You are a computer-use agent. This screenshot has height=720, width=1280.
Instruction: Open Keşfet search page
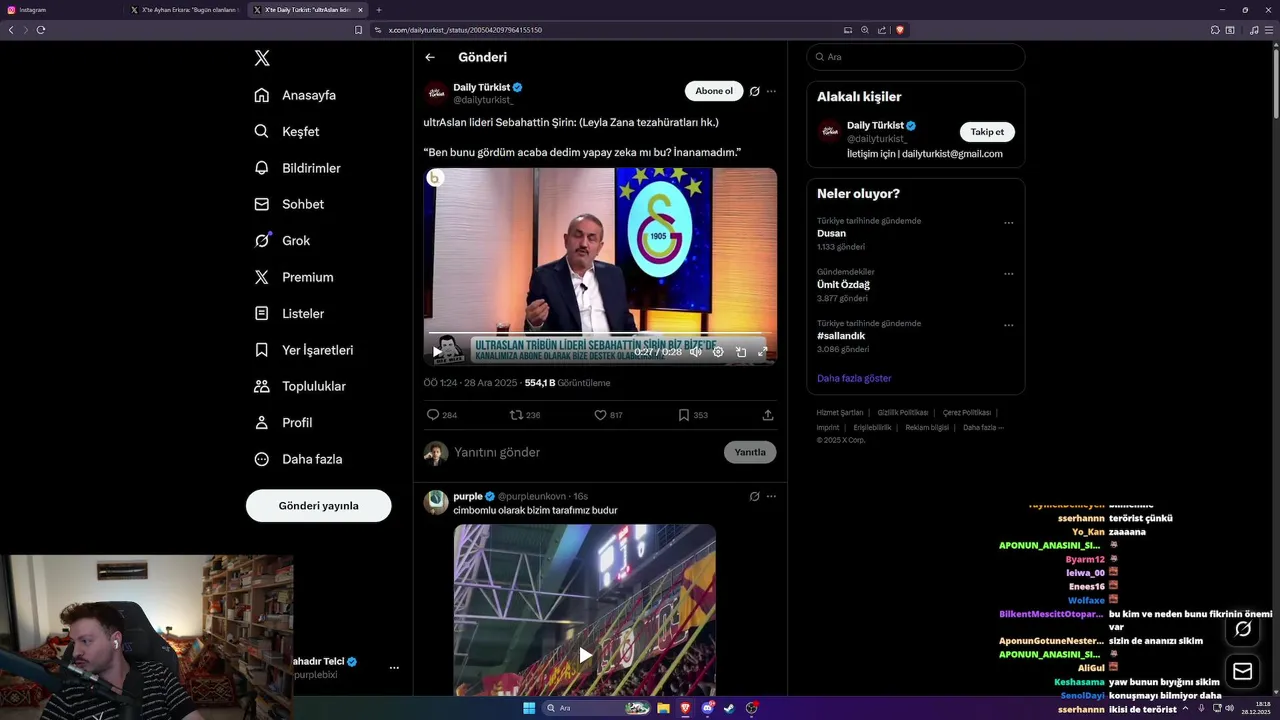coord(287,131)
